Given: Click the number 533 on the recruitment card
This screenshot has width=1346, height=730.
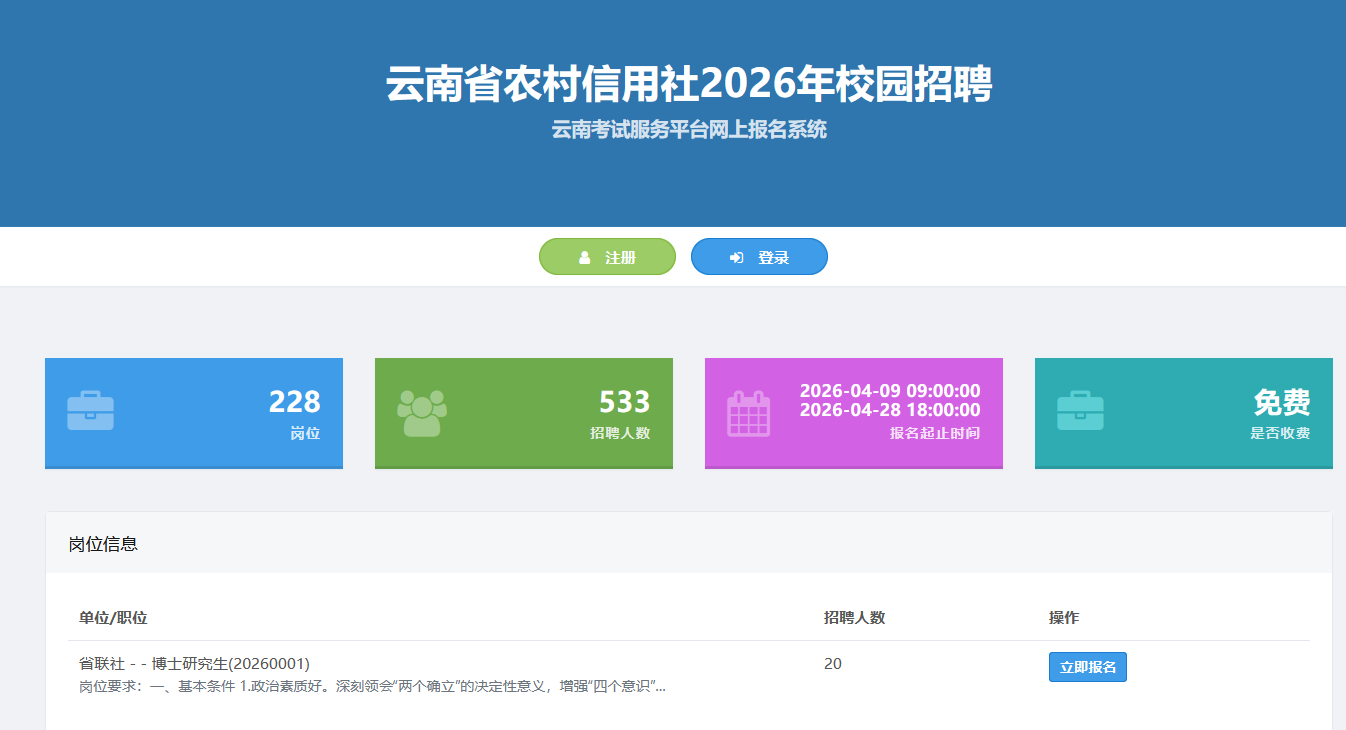Looking at the screenshot, I should click(626, 403).
